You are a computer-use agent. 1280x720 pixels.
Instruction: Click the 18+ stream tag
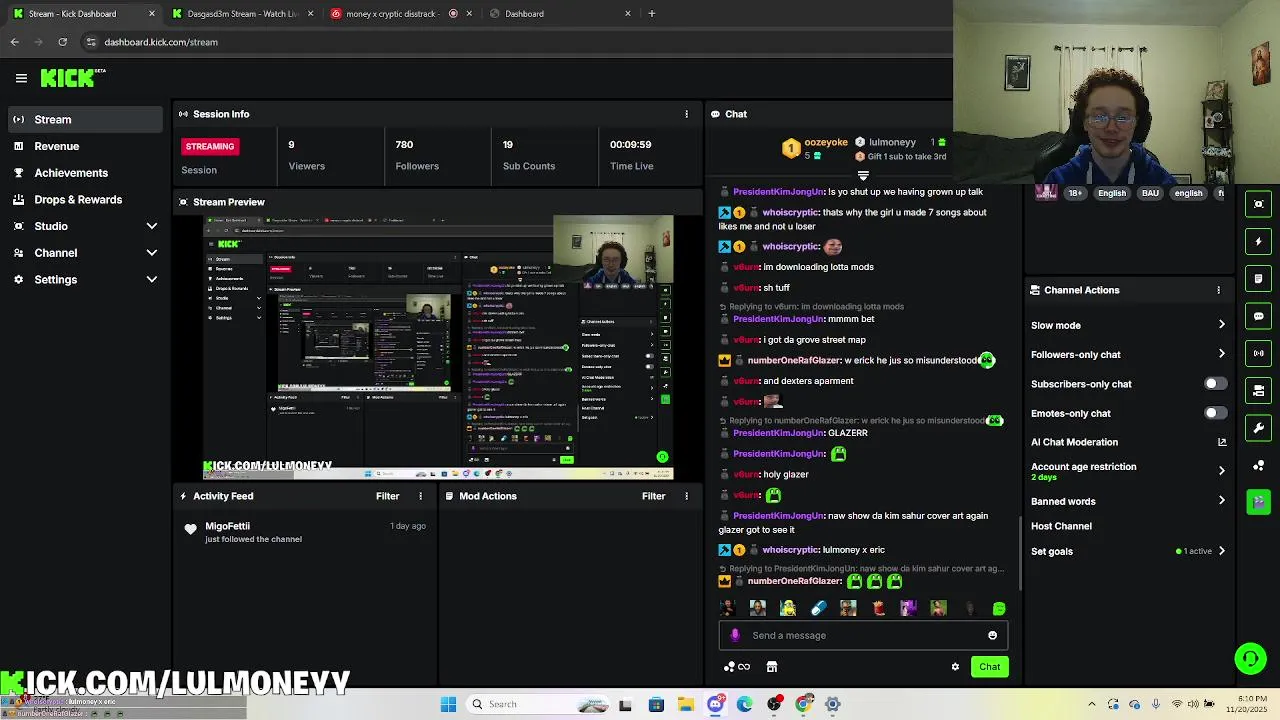coord(1075,193)
